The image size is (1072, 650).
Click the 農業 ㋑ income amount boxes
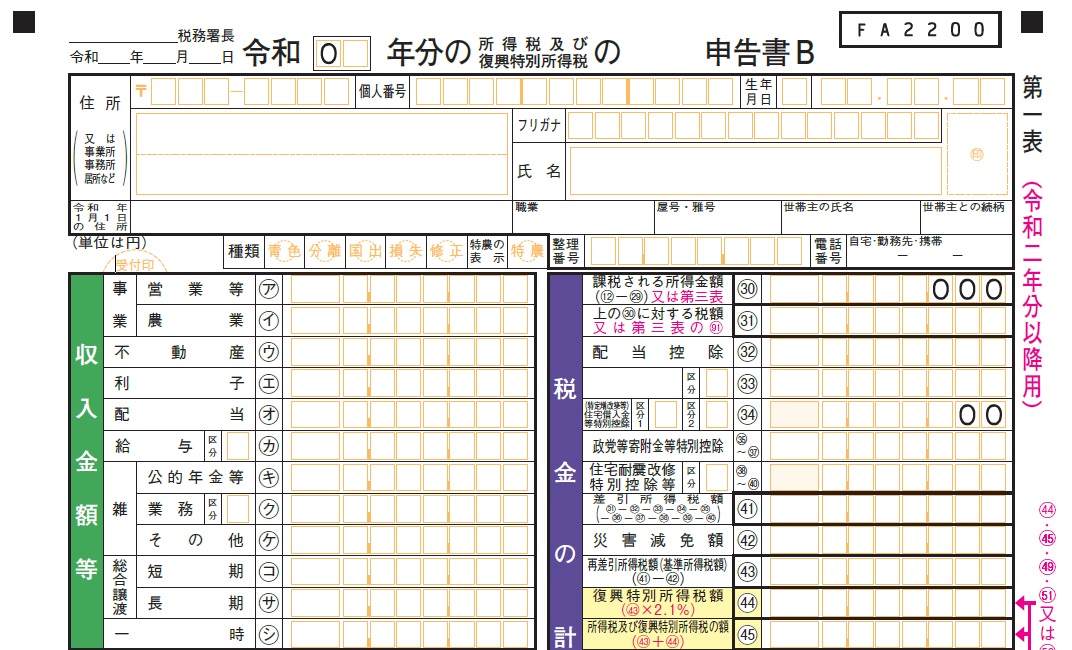pyautogui.click(x=410, y=321)
